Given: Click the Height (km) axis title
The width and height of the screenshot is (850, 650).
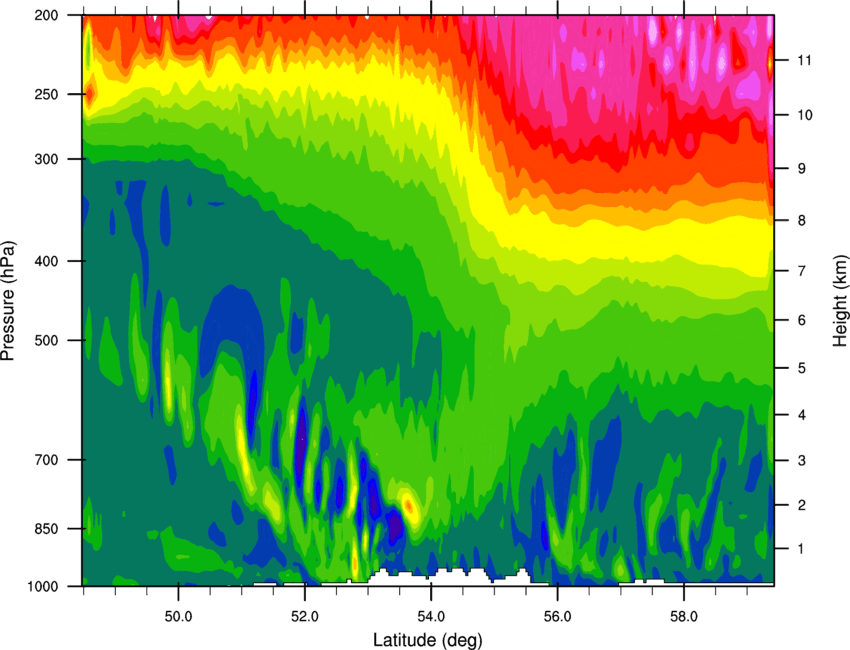Looking at the screenshot, I should (841, 300).
